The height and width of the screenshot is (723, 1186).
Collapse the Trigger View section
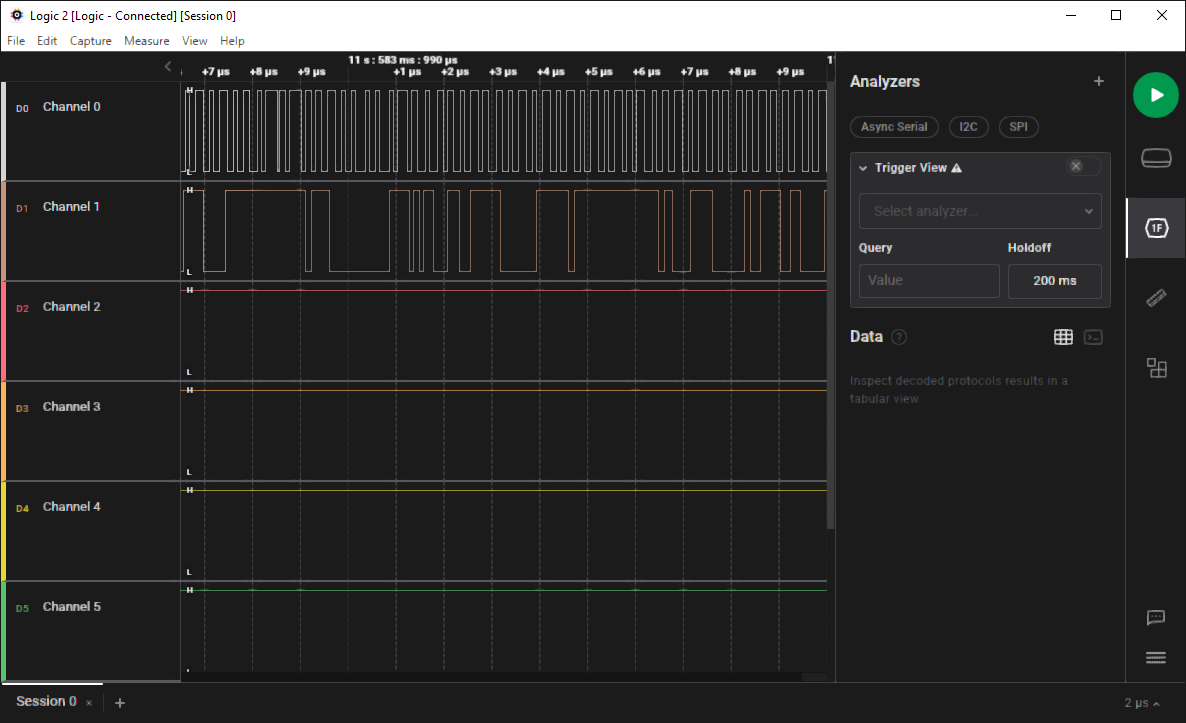pos(863,168)
